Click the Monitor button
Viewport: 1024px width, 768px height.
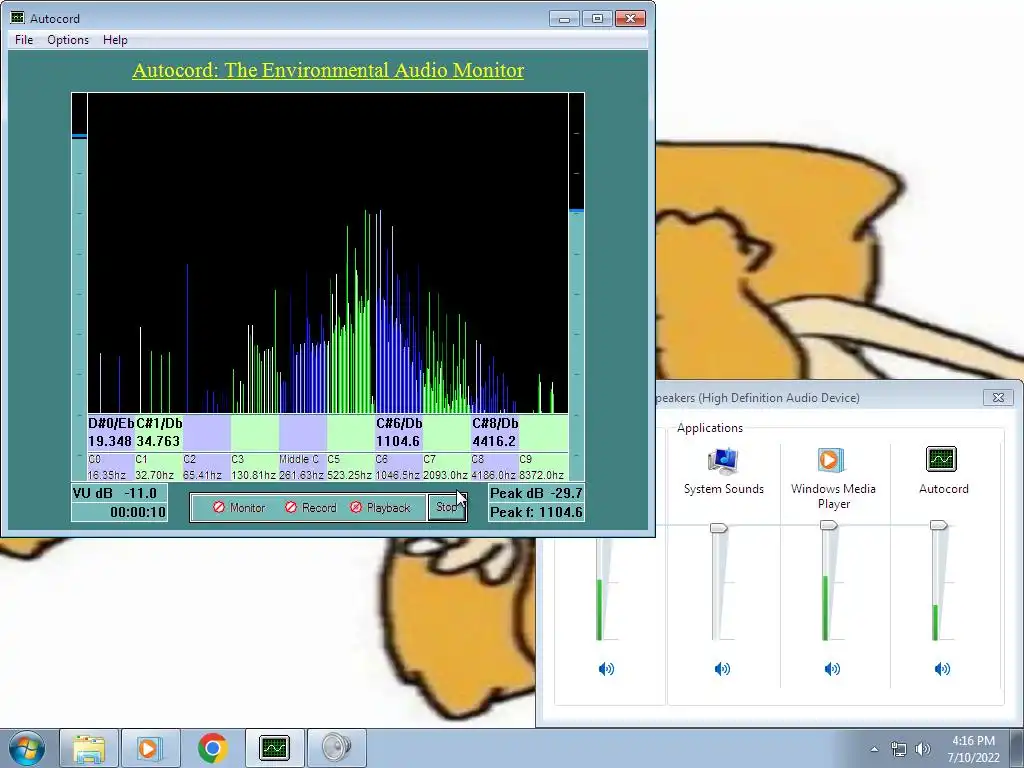point(239,507)
